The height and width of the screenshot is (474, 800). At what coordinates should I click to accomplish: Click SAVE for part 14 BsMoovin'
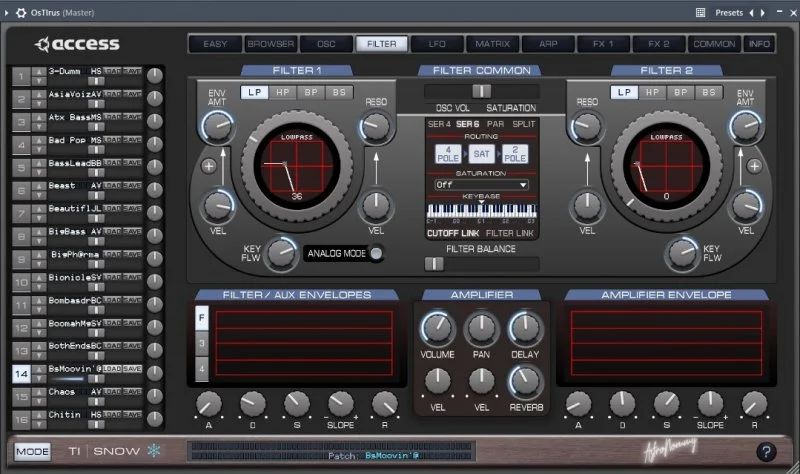(132, 368)
